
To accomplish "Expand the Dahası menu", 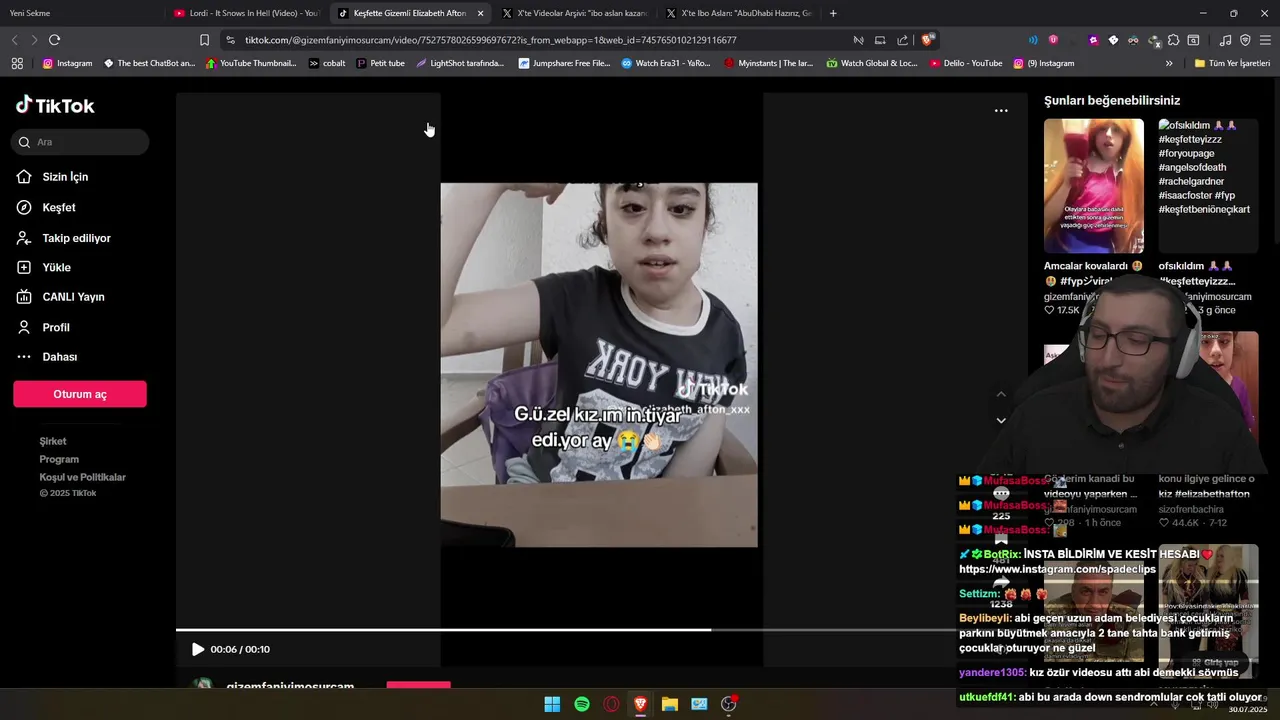I will [59, 357].
